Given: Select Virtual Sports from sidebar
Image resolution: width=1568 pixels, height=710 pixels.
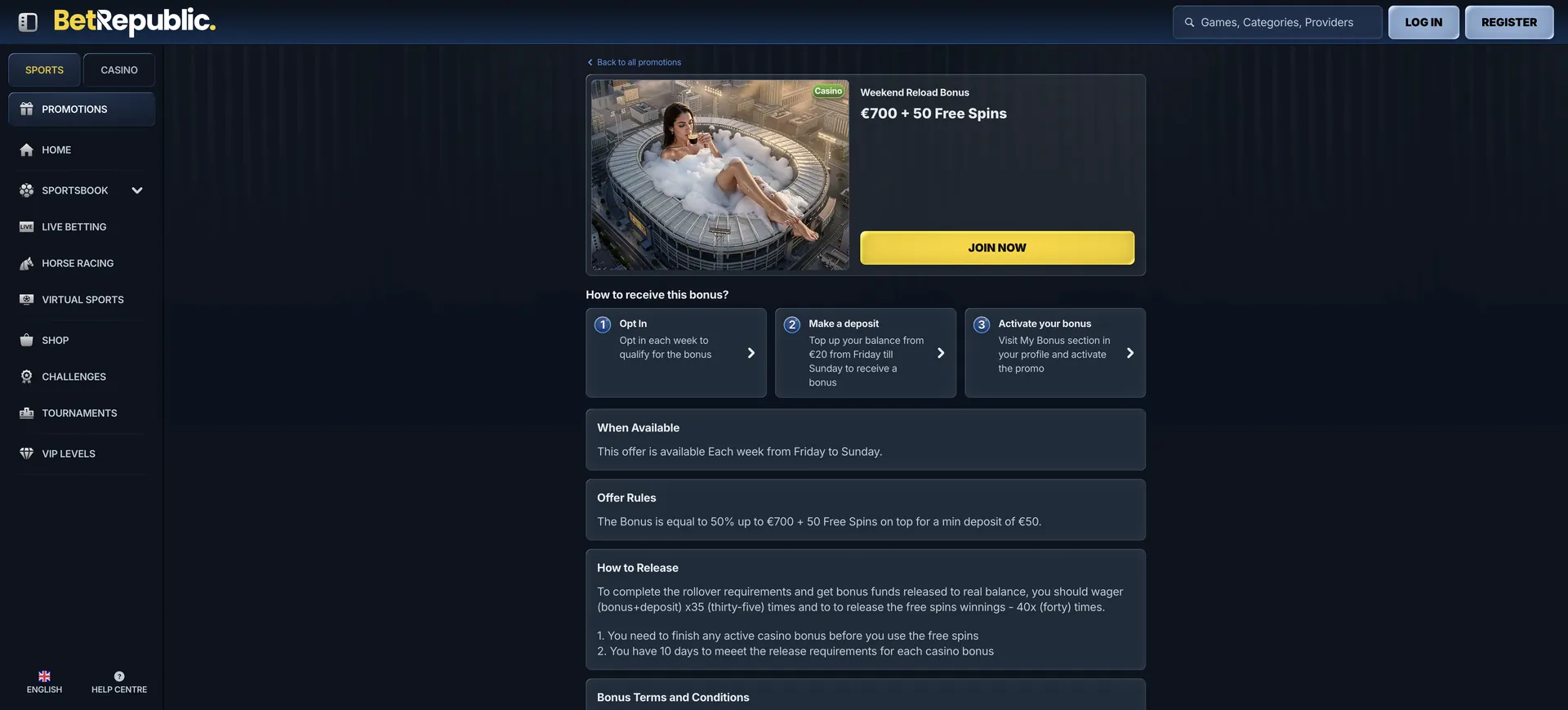Looking at the screenshot, I should (82, 300).
